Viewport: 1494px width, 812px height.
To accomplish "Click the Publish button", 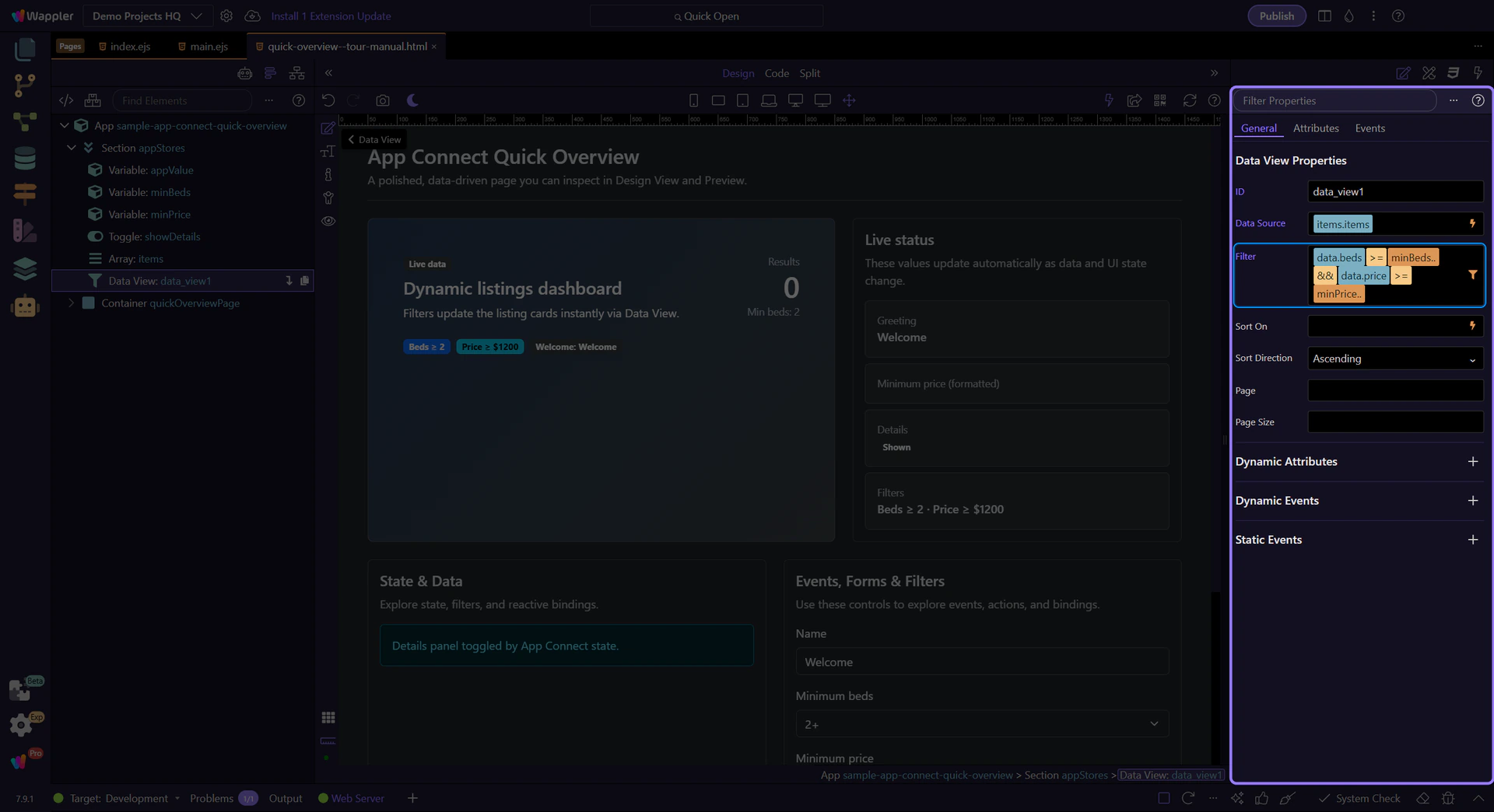I will coord(1276,16).
